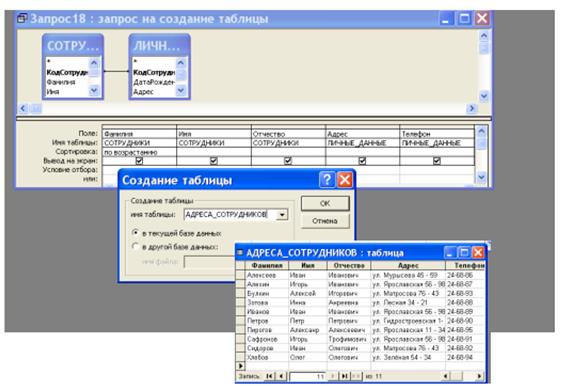Viewport: 567px width, 386px height.
Task: Click the table horizontal scrollbar thumb
Action: 457,376
